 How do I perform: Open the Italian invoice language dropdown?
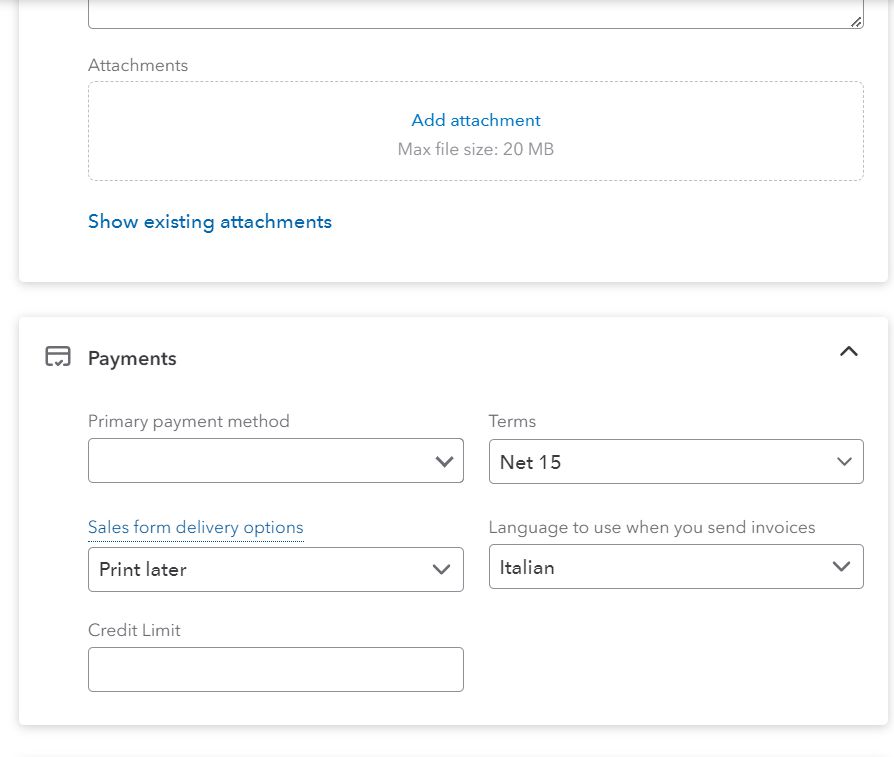point(676,567)
